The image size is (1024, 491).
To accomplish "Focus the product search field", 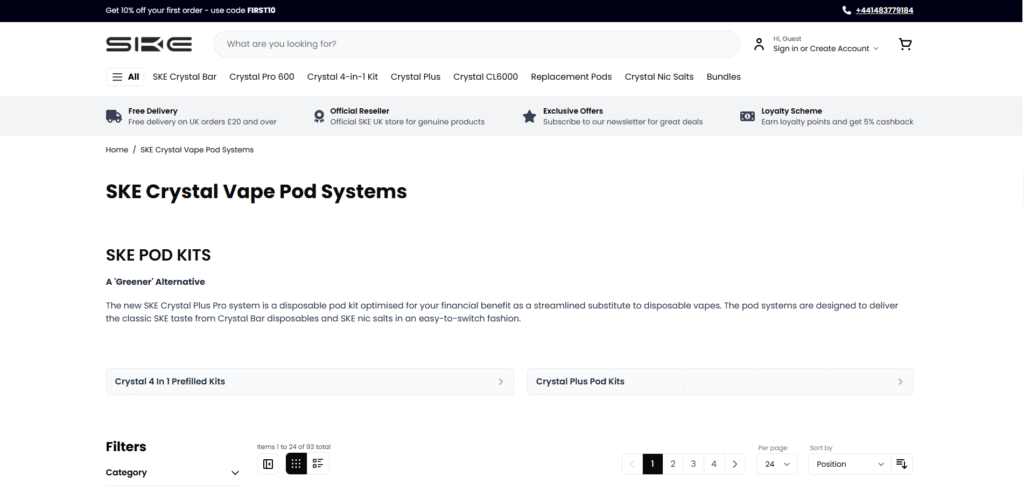I will (477, 44).
